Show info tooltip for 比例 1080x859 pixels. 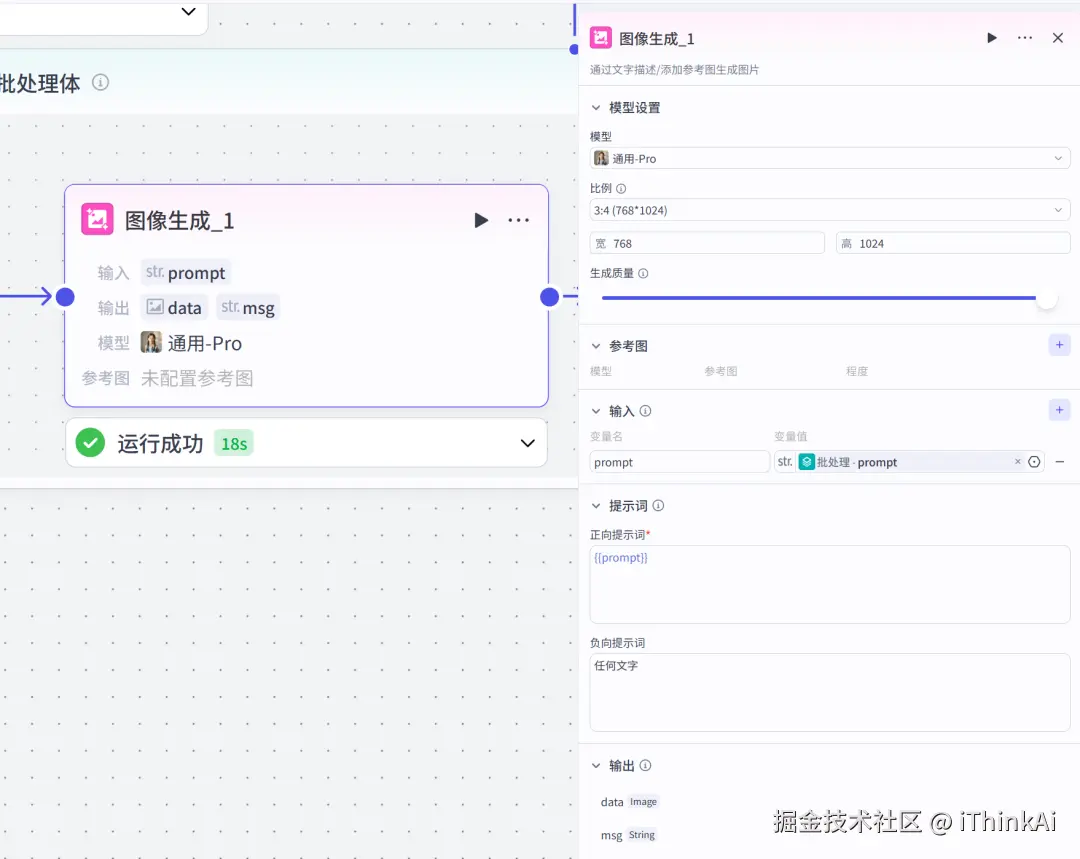(x=621, y=188)
